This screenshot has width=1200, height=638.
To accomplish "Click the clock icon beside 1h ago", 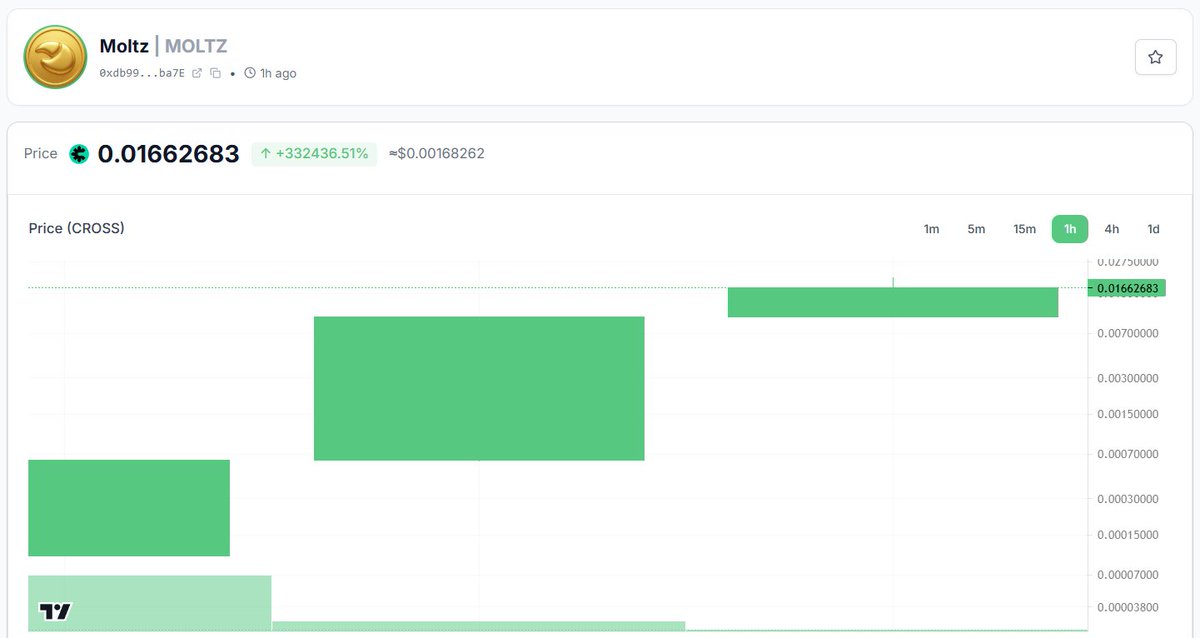I will (x=250, y=73).
